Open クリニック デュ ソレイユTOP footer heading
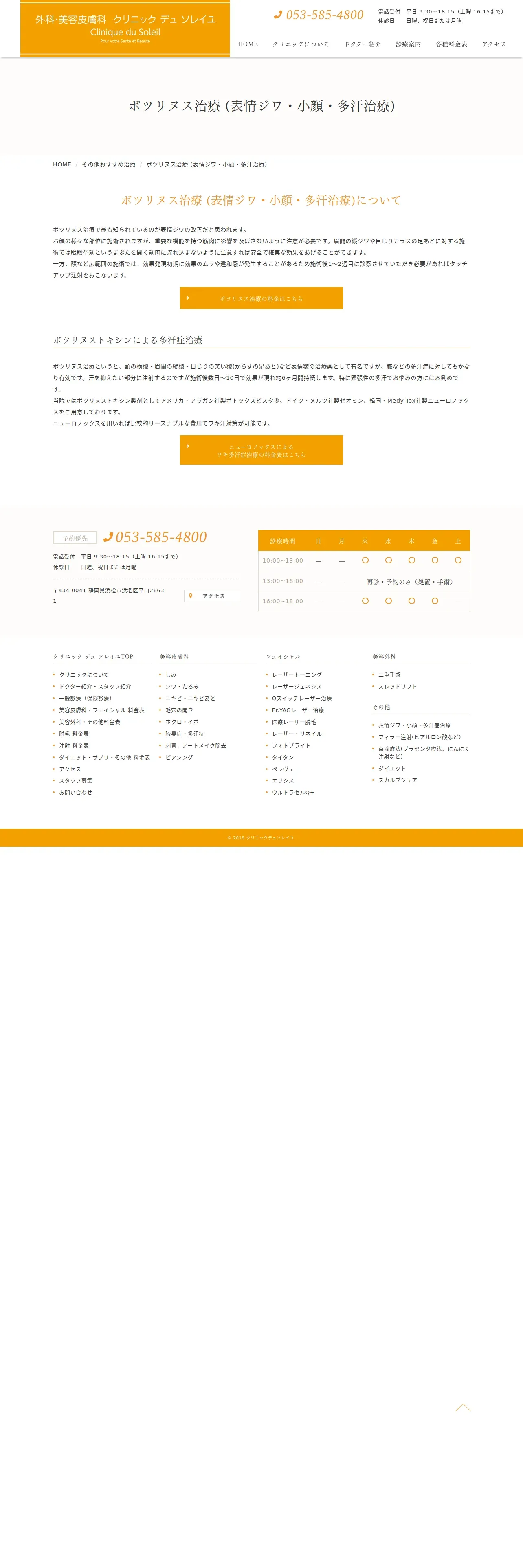 93,656
